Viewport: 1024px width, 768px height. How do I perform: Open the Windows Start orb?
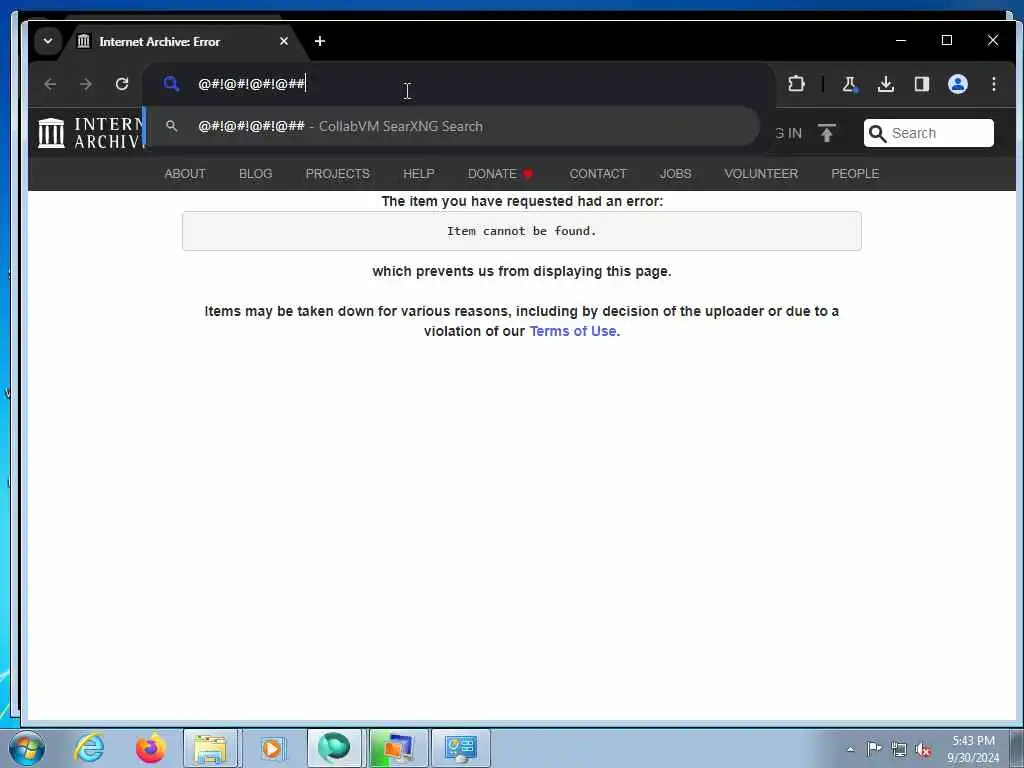[27, 748]
